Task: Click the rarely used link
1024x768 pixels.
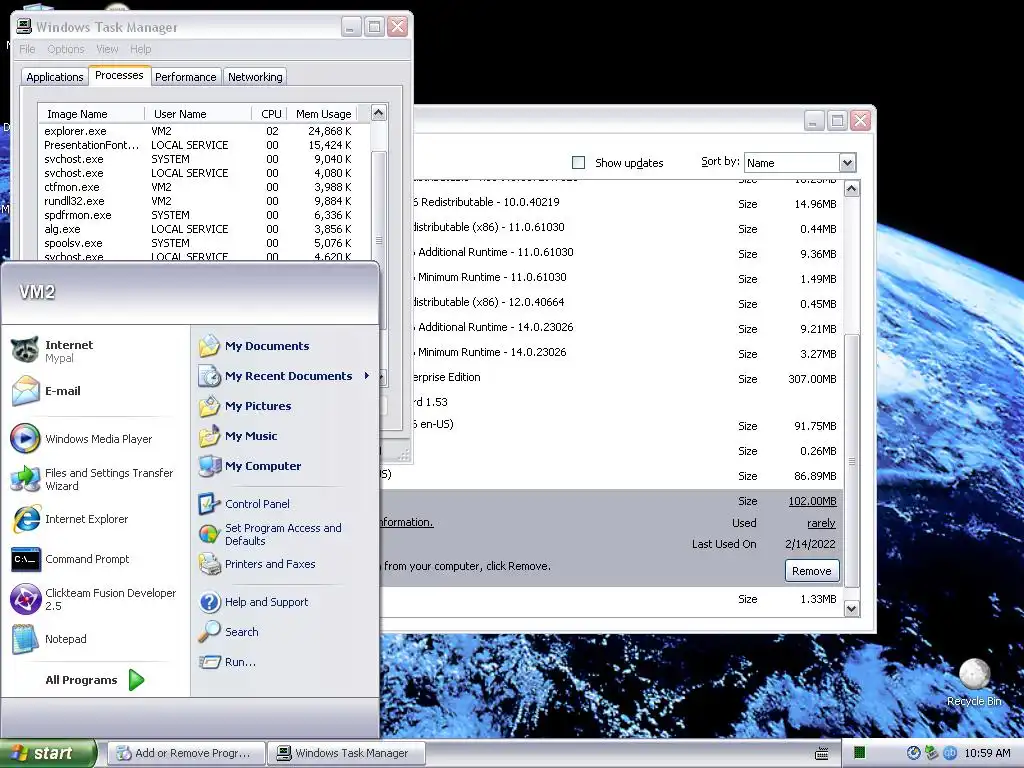Action: [x=821, y=523]
